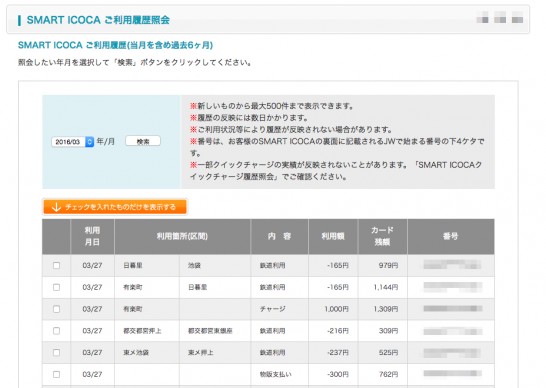The height and width of the screenshot is (388, 546).
Task: Click the note about クイックチャージの実績
Action: [336, 171]
